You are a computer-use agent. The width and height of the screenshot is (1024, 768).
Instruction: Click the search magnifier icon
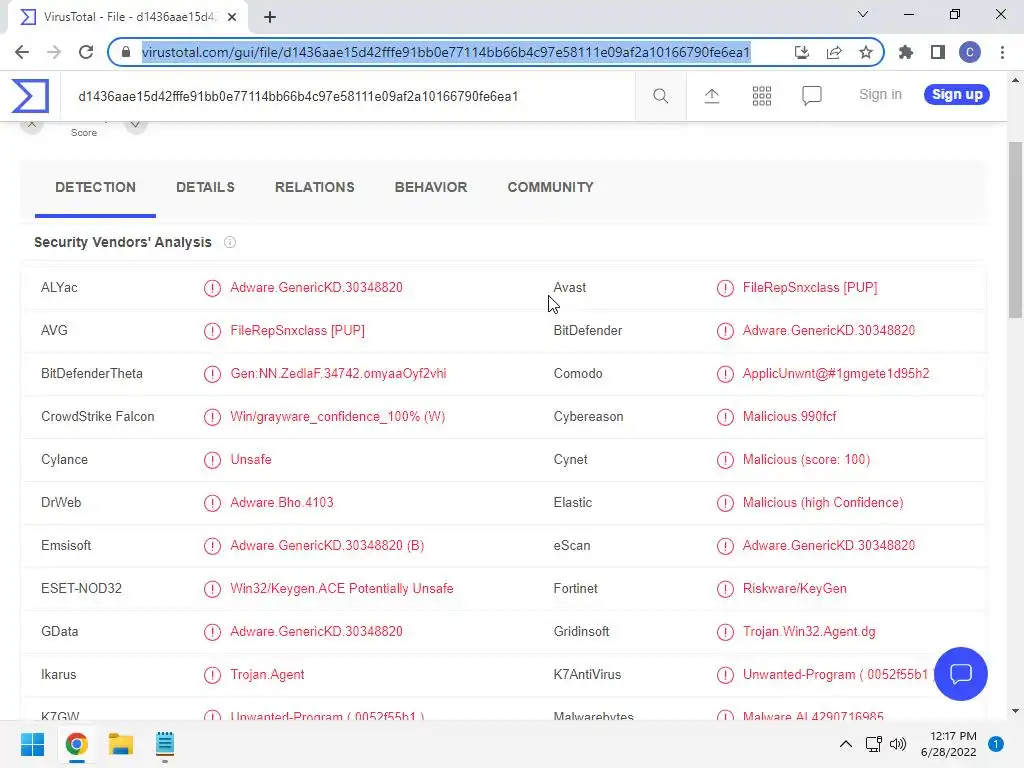coord(660,96)
